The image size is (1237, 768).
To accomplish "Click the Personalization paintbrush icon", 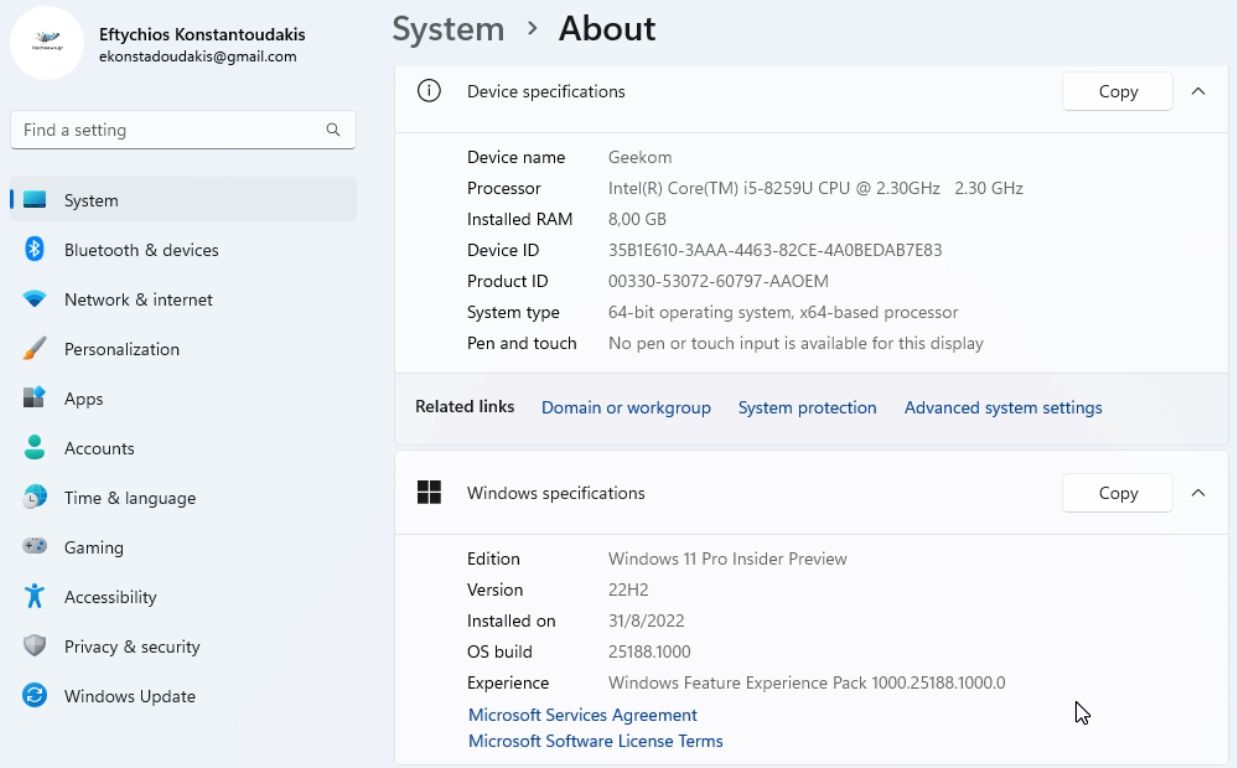I will (x=35, y=349).
